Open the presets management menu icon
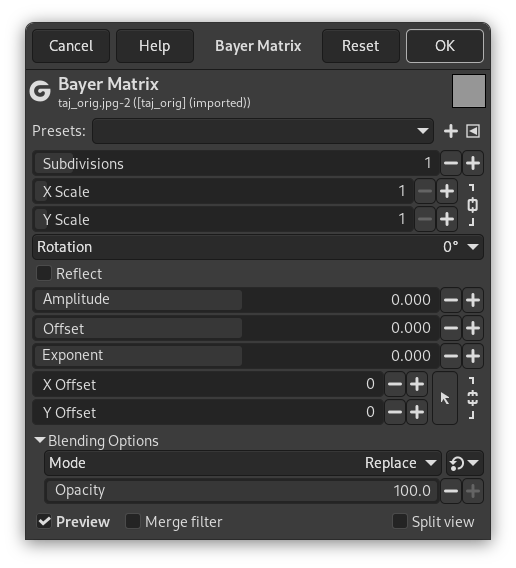516x568 pixels. point(473,131)
